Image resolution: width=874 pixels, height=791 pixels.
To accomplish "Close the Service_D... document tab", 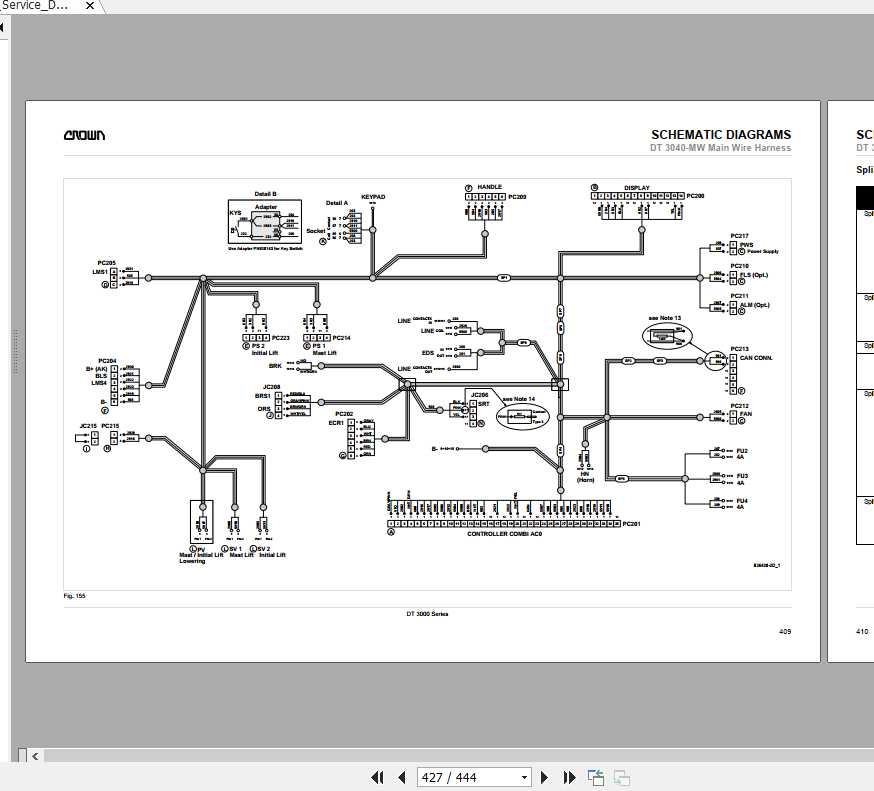I will click(90, 6).
